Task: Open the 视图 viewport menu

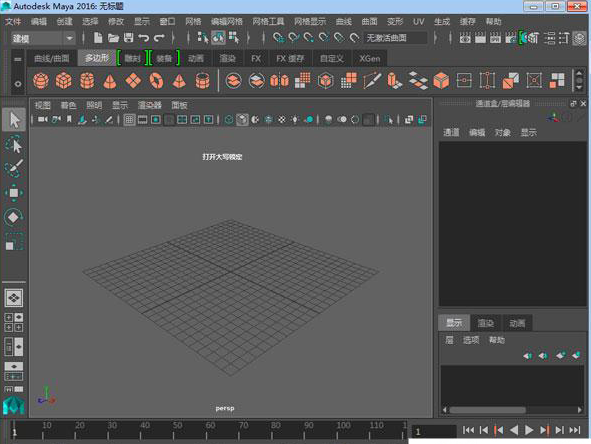Action: point(42,105)
